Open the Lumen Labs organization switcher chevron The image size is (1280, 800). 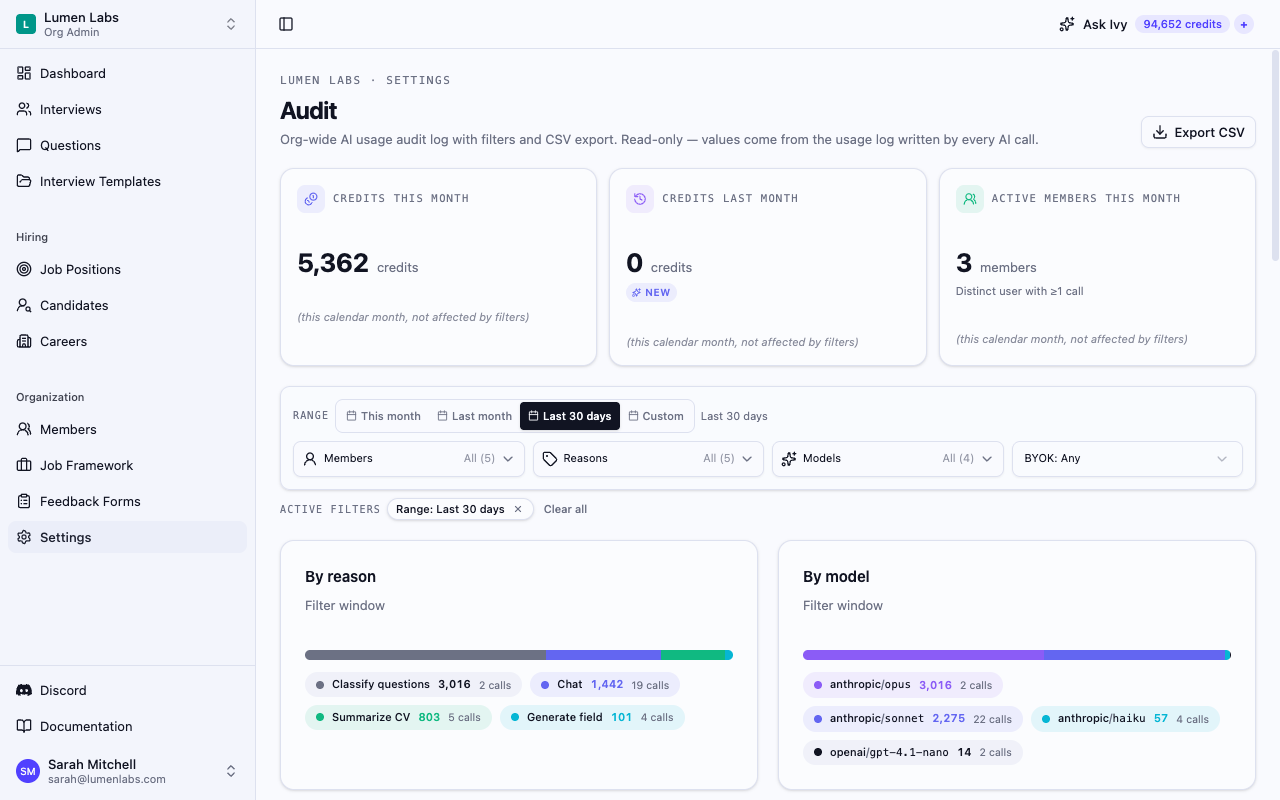231,24
